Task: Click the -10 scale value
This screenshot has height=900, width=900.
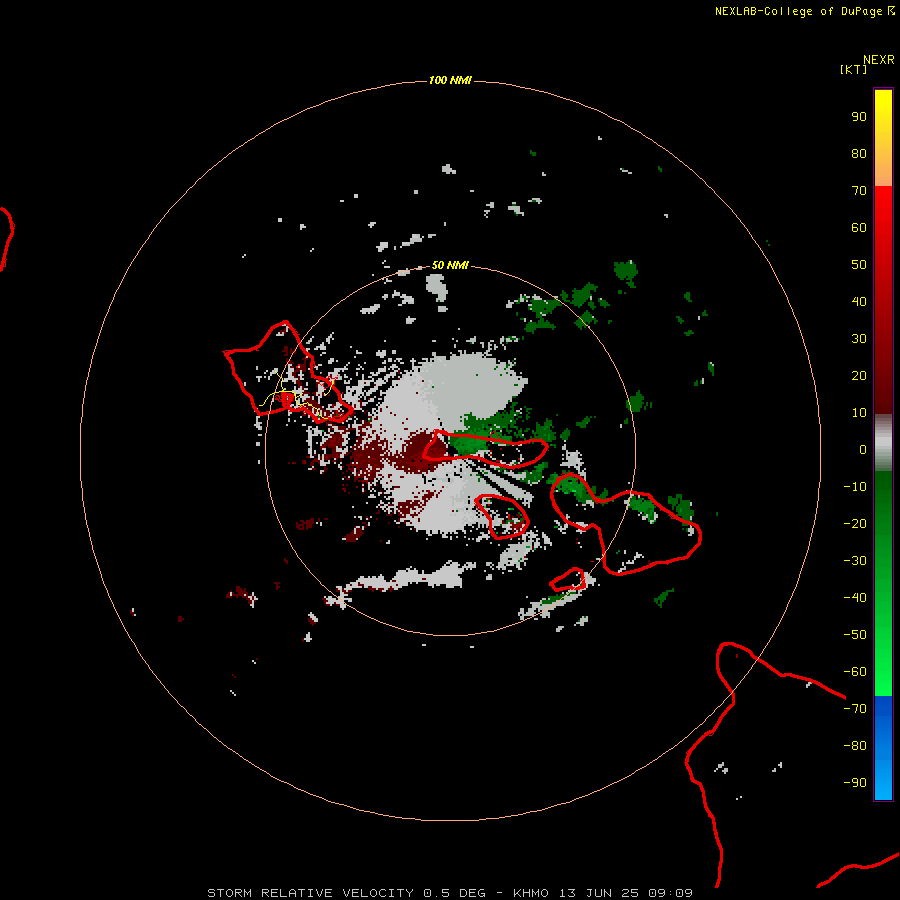Action: (x=855, y=487)
